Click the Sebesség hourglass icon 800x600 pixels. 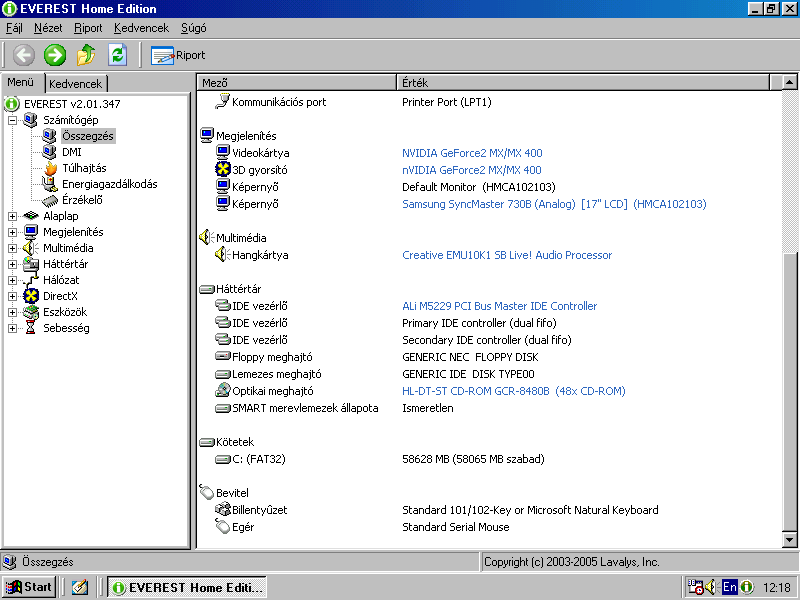(x=31, y=328)
